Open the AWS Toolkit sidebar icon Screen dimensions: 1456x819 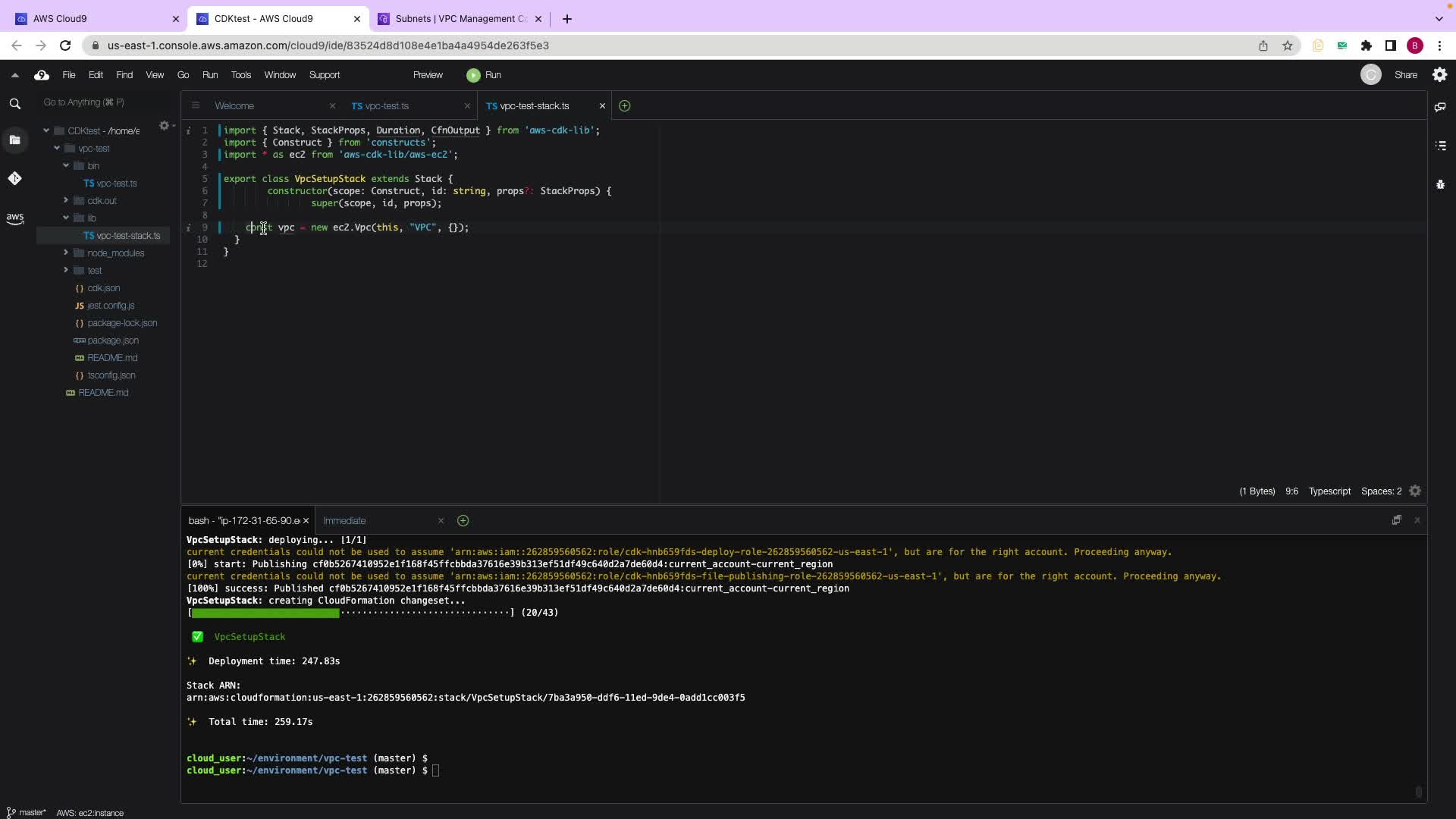pos(14,218)
